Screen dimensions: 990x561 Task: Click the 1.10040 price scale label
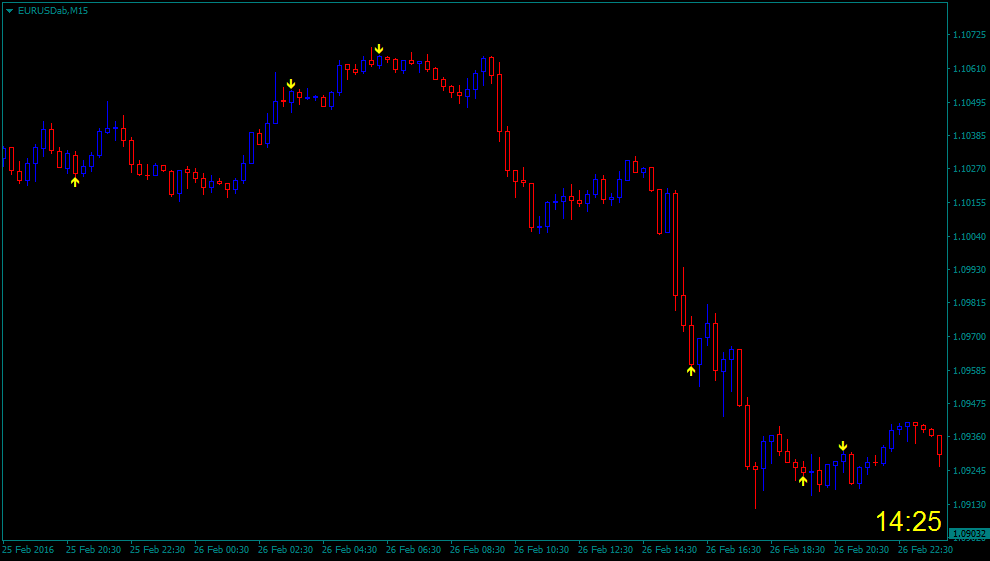(x=969, y=237)
